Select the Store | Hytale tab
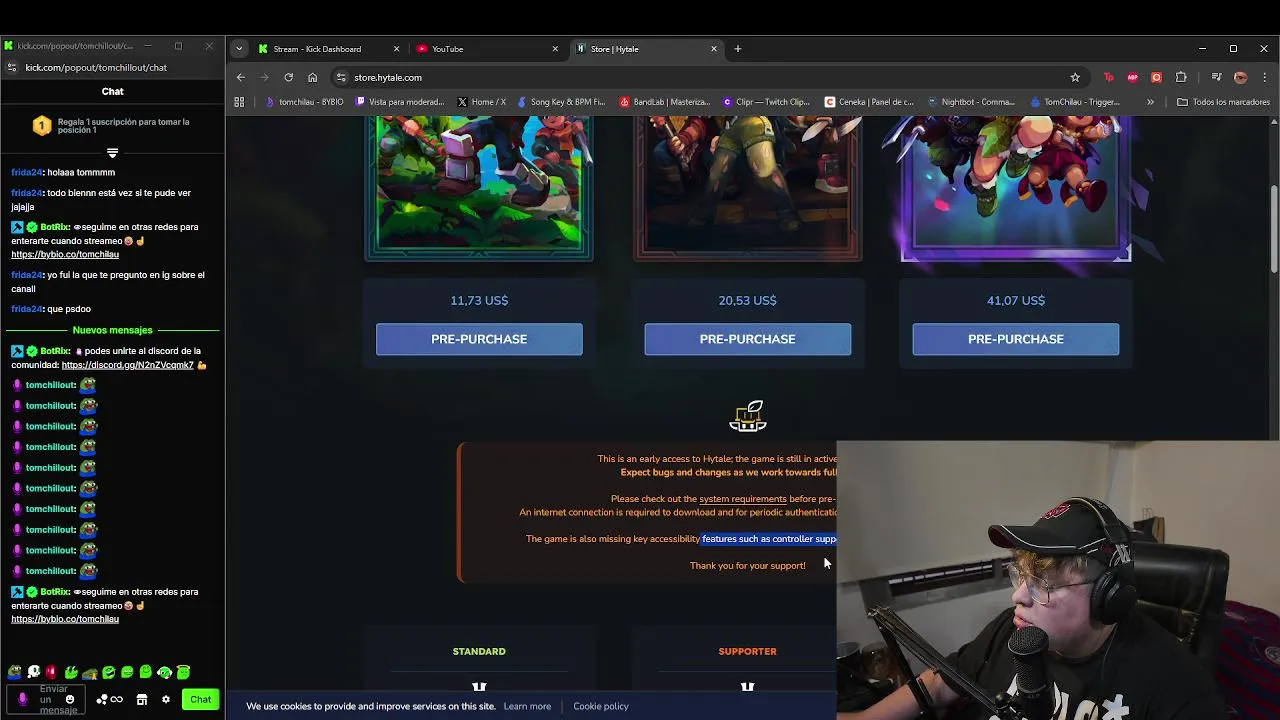 (x=646, y=49)
